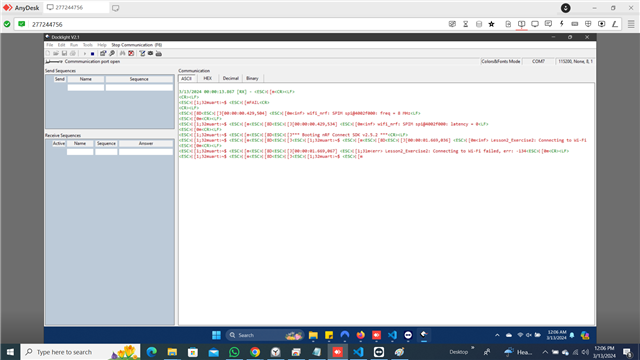Click the Docklight start communication play icon
640x360 pixels.
pos(84,53)
